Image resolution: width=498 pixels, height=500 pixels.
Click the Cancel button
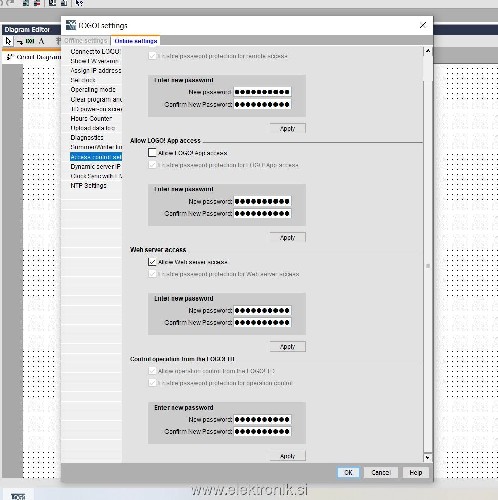[x=381, y=472]
